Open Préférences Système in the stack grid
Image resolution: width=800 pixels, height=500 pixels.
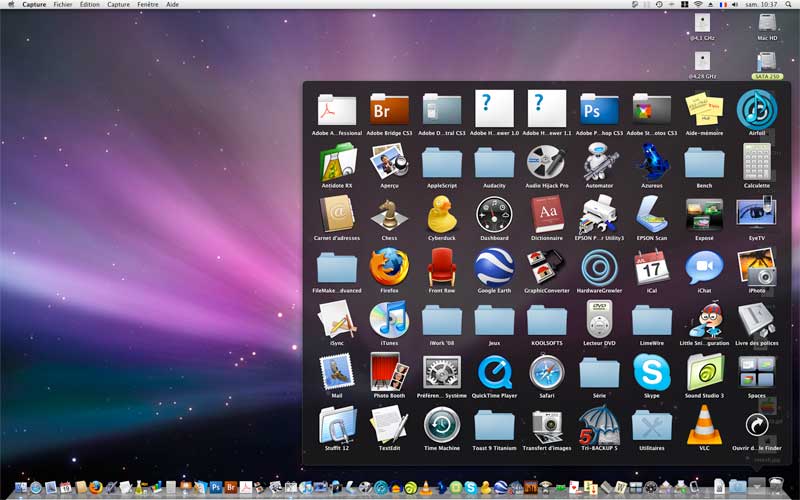tap(442, 372)
